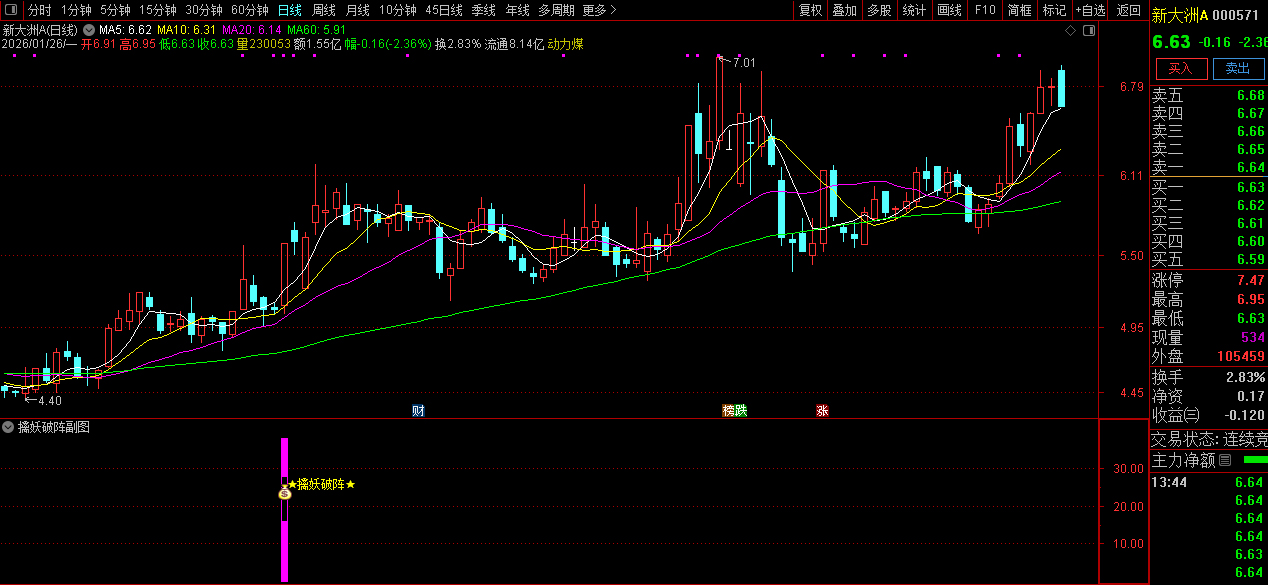Viewport: 1268px width, 585px height.
Task: Click the diamond icon above the chart
Action: [1070, 31]
